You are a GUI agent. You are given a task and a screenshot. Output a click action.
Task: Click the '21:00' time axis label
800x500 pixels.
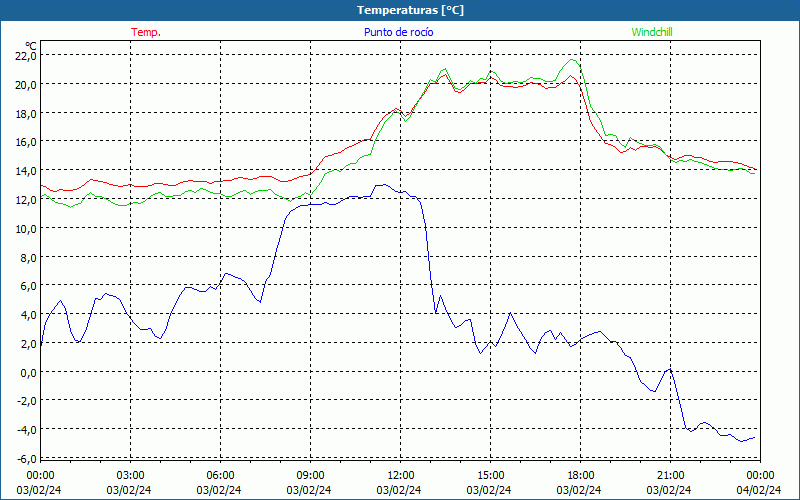[670, 476]
